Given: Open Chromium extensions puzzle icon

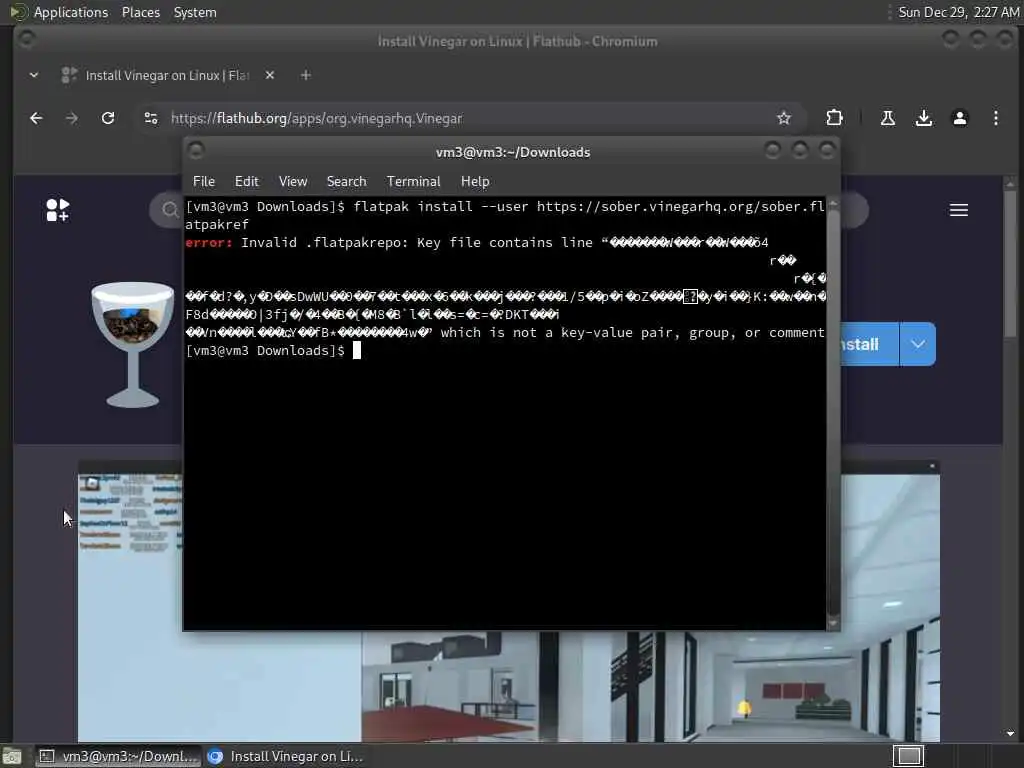Looking at the screenshot, I should 834,118.
